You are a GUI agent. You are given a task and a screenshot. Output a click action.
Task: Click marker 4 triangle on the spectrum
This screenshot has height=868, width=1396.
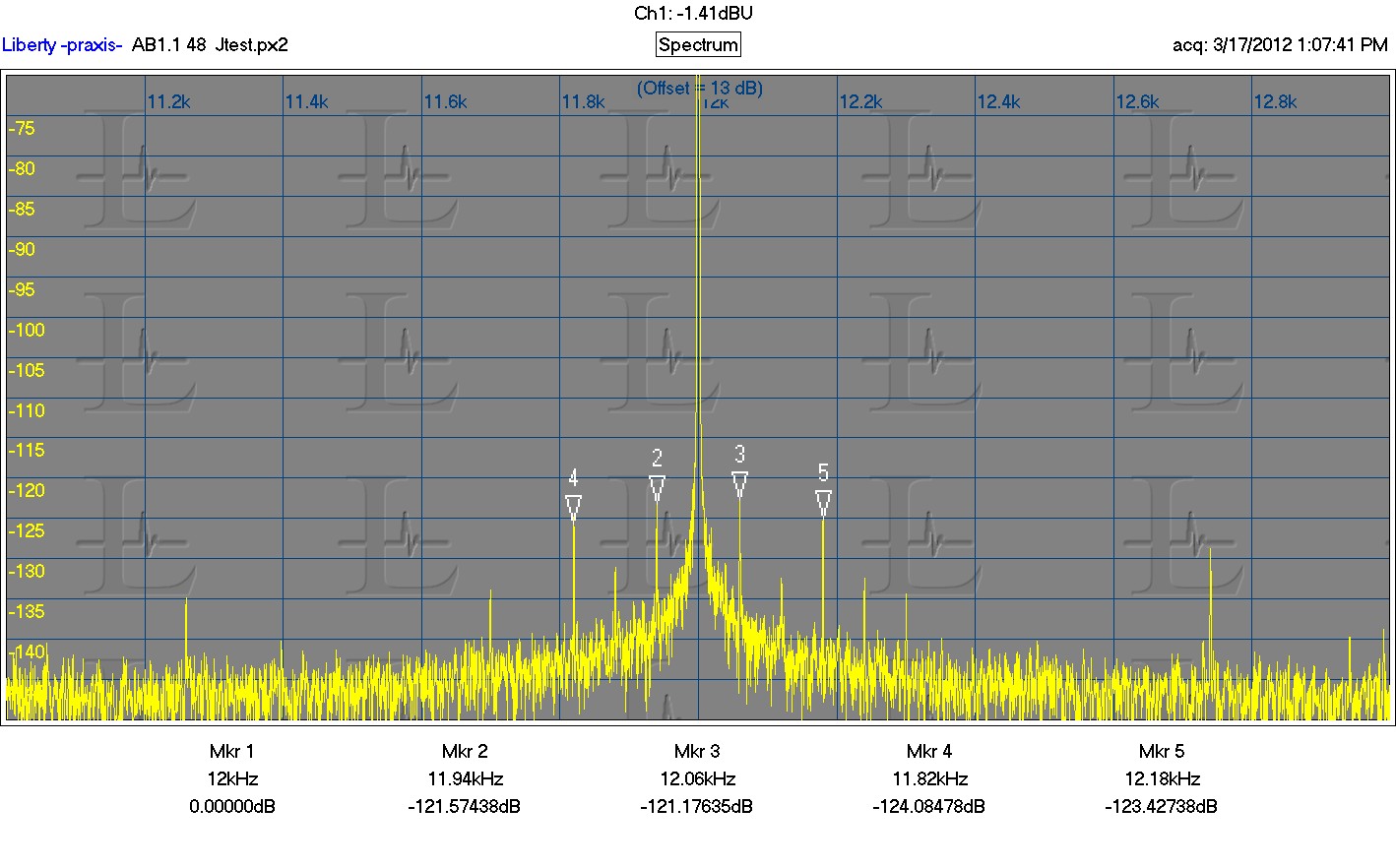point(574,508)
